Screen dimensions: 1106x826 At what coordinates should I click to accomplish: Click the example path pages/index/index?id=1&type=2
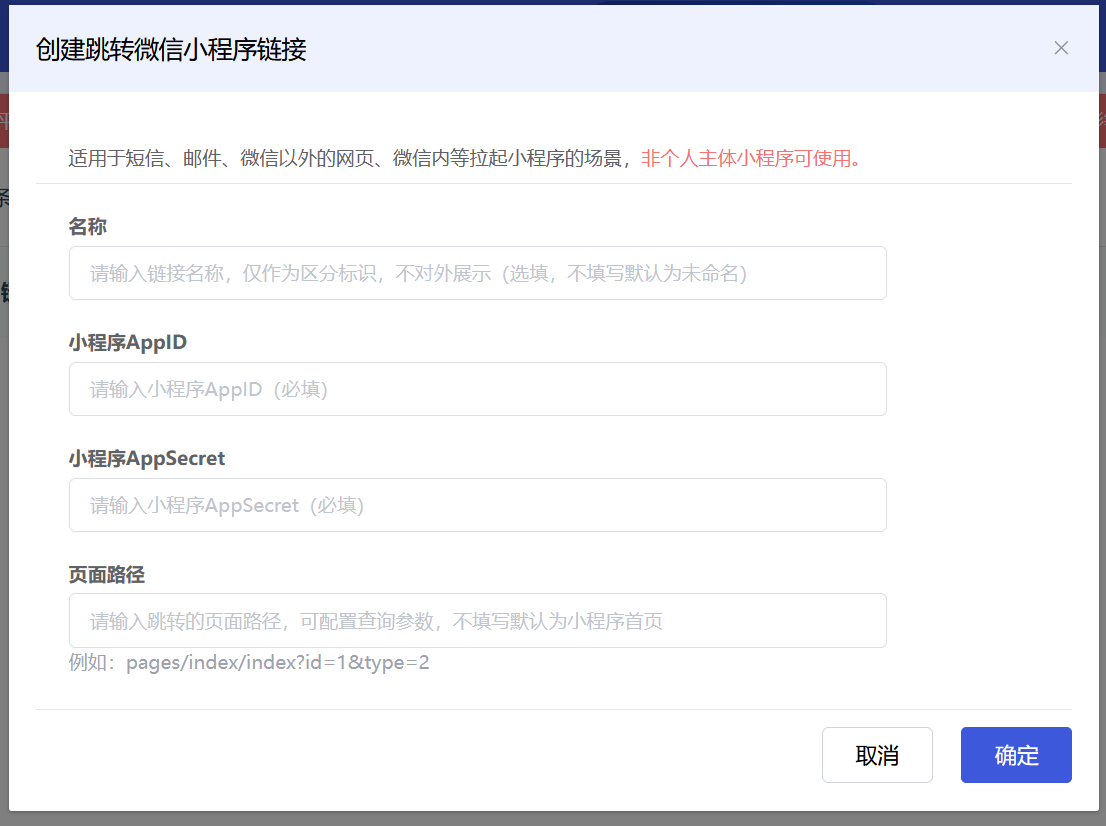pyautogui.click(x=277, y=663)
